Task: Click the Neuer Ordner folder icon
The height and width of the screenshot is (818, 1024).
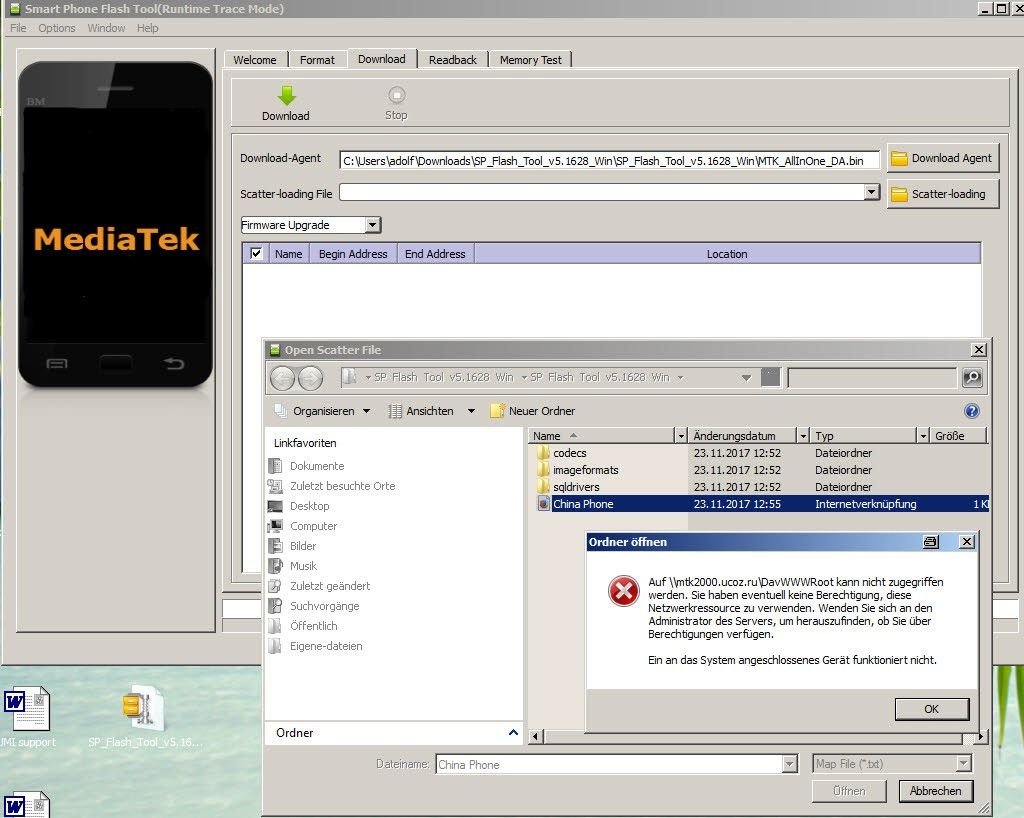Action: point(497,411)
